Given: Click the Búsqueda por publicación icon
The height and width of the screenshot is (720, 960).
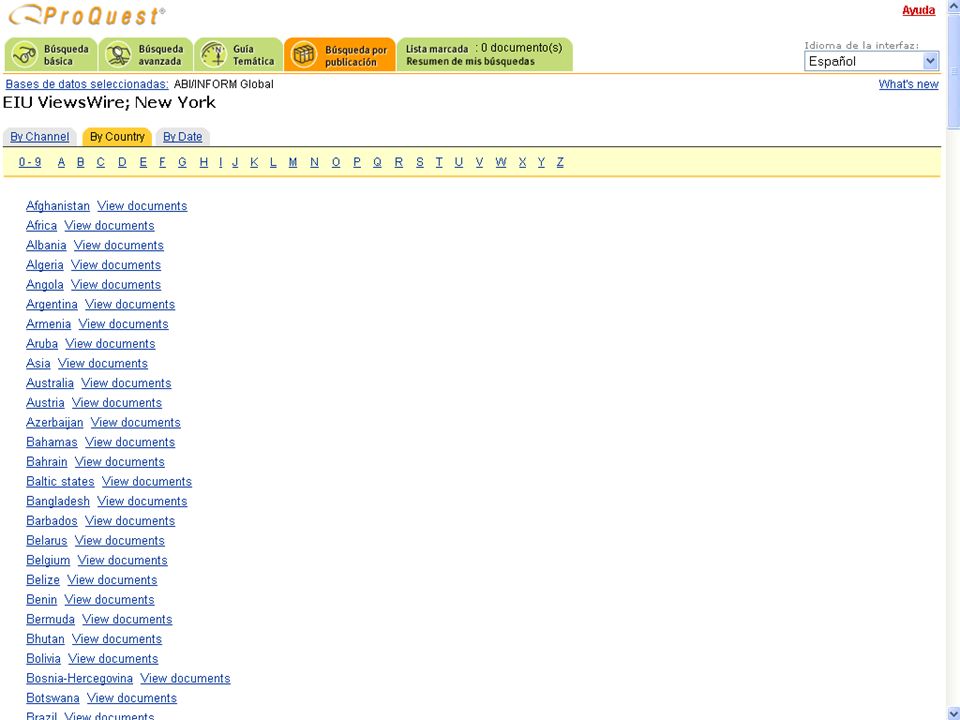Looking at the screenshot, I should click(303, 55).
